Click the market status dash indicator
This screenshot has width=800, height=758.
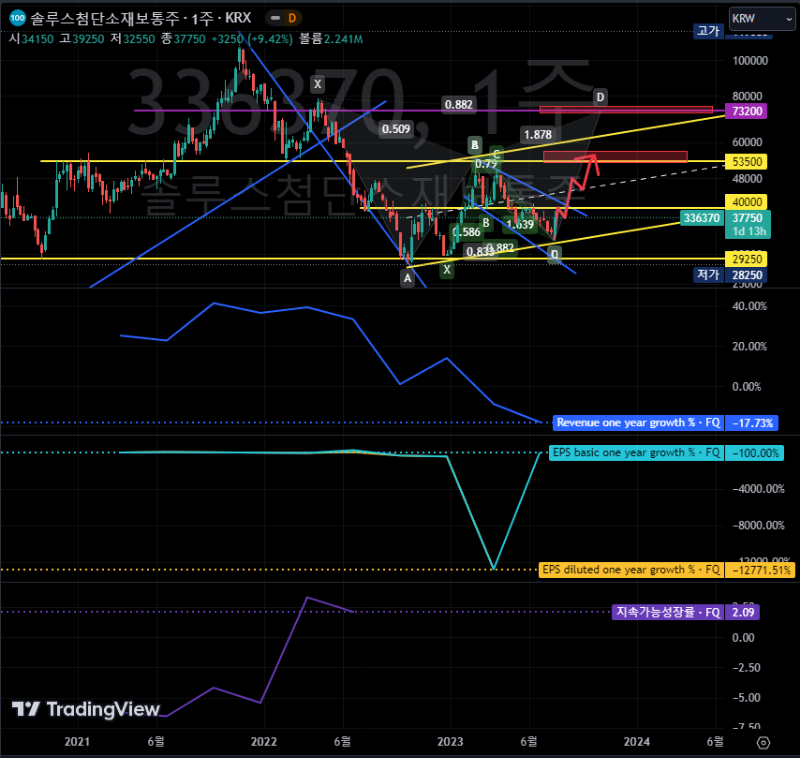click(x=275, y=18)
